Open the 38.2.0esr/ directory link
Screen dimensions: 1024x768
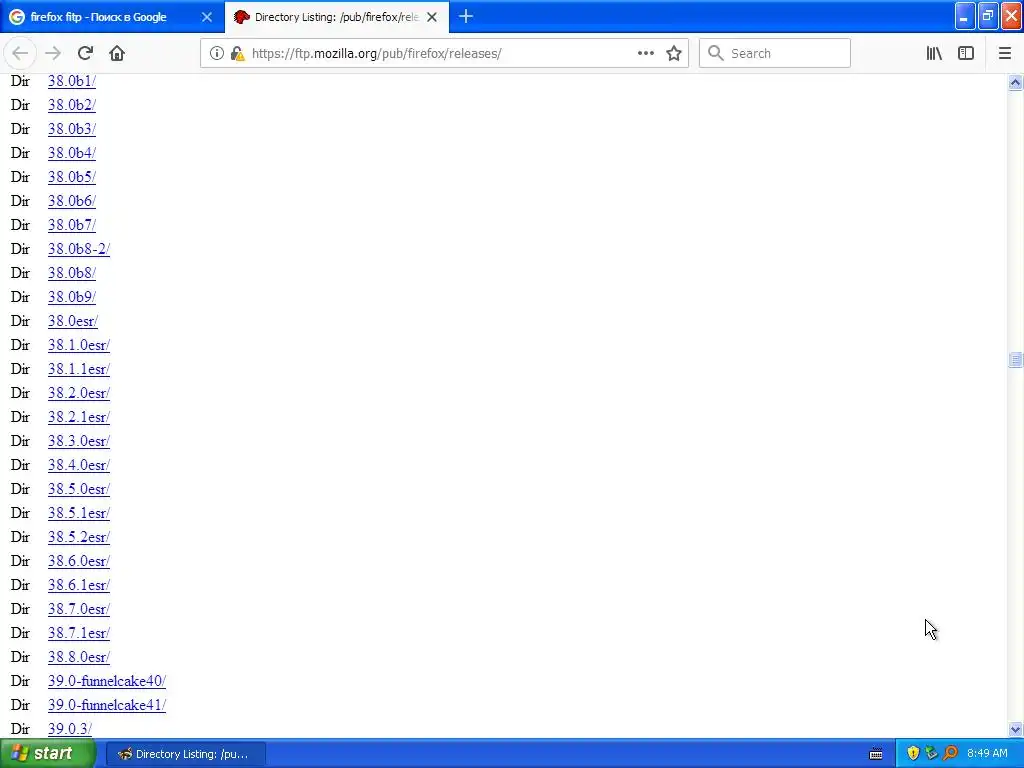(79, 393)
